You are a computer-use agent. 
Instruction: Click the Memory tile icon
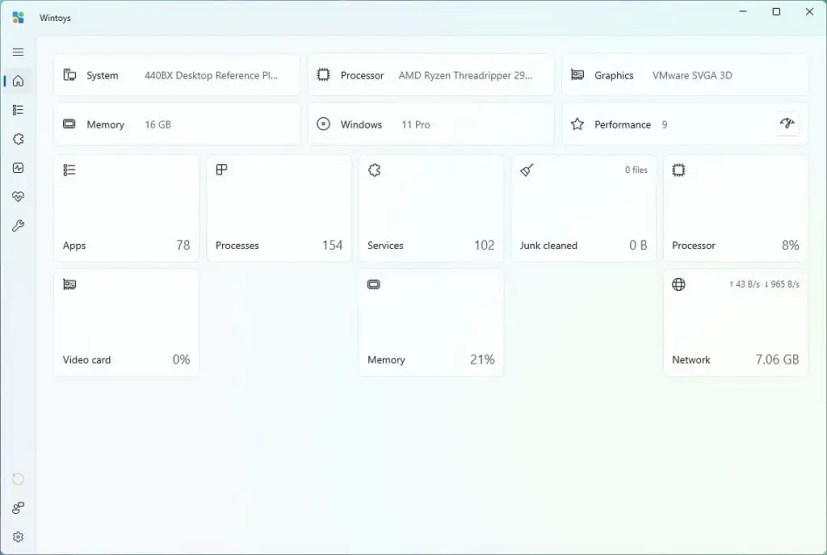[x=373, y=284]
